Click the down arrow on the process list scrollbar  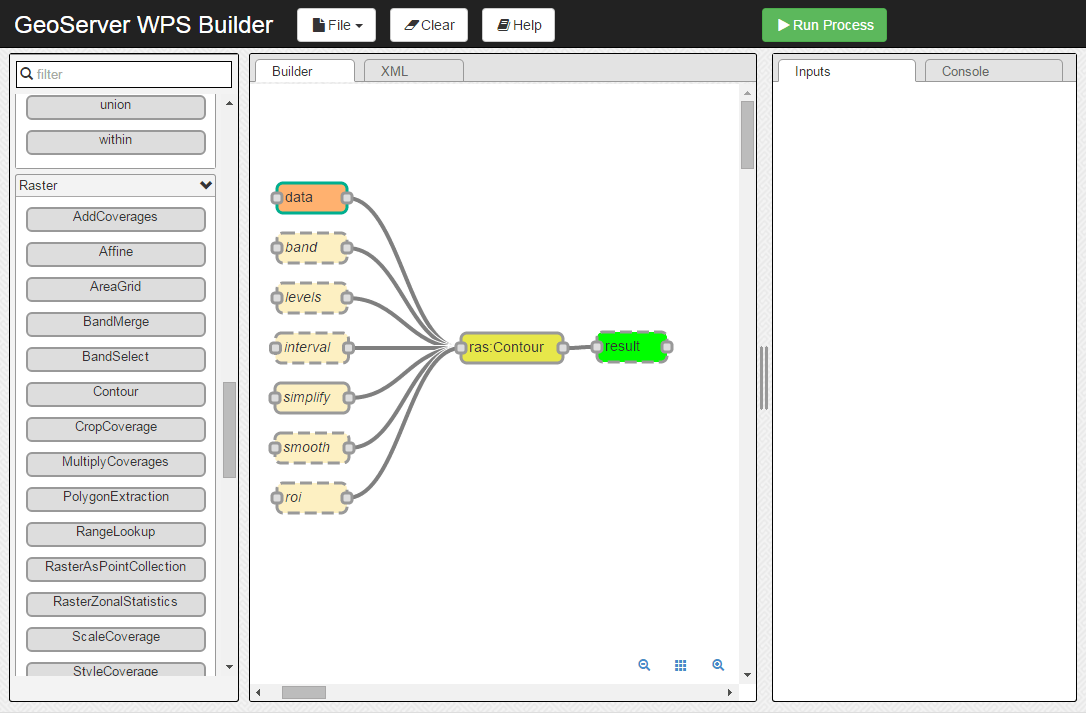(x=229, y=666)
